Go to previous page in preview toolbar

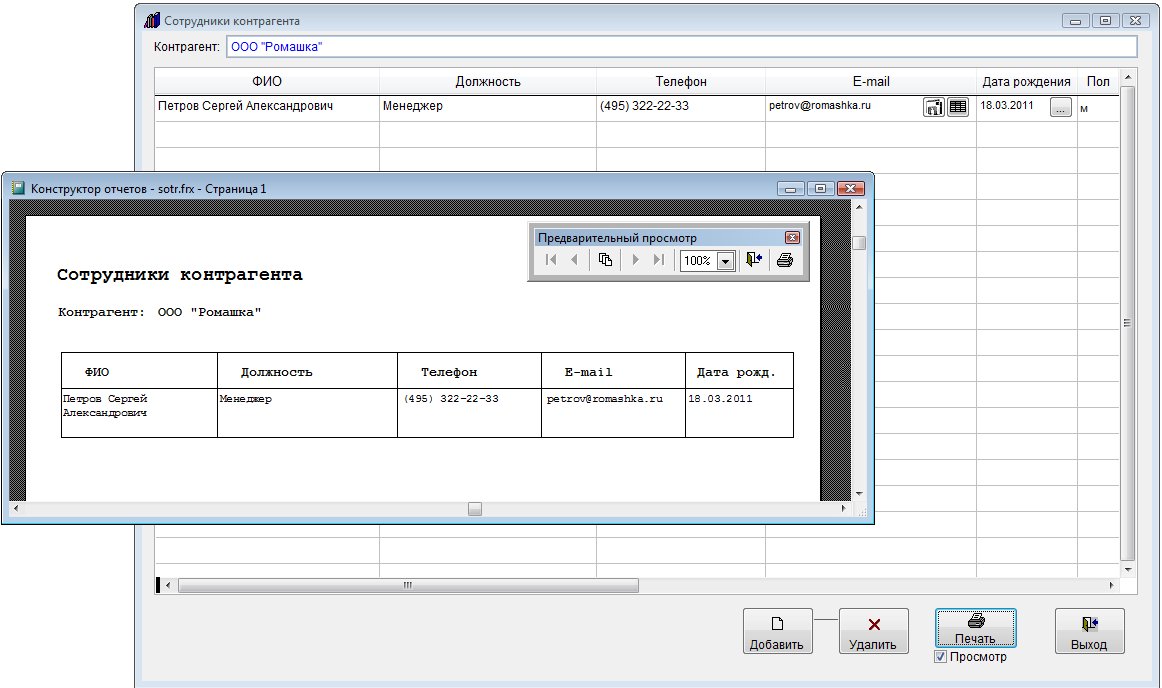pos(574,260)
